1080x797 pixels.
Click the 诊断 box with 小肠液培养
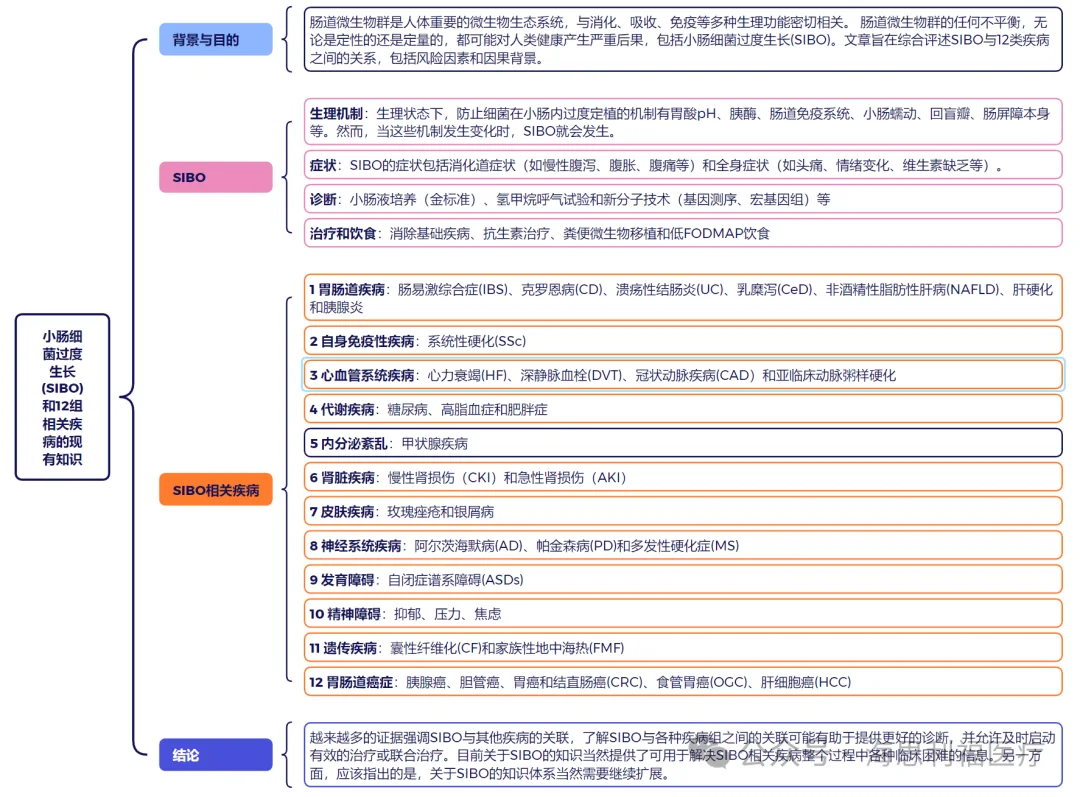point(683,199)
